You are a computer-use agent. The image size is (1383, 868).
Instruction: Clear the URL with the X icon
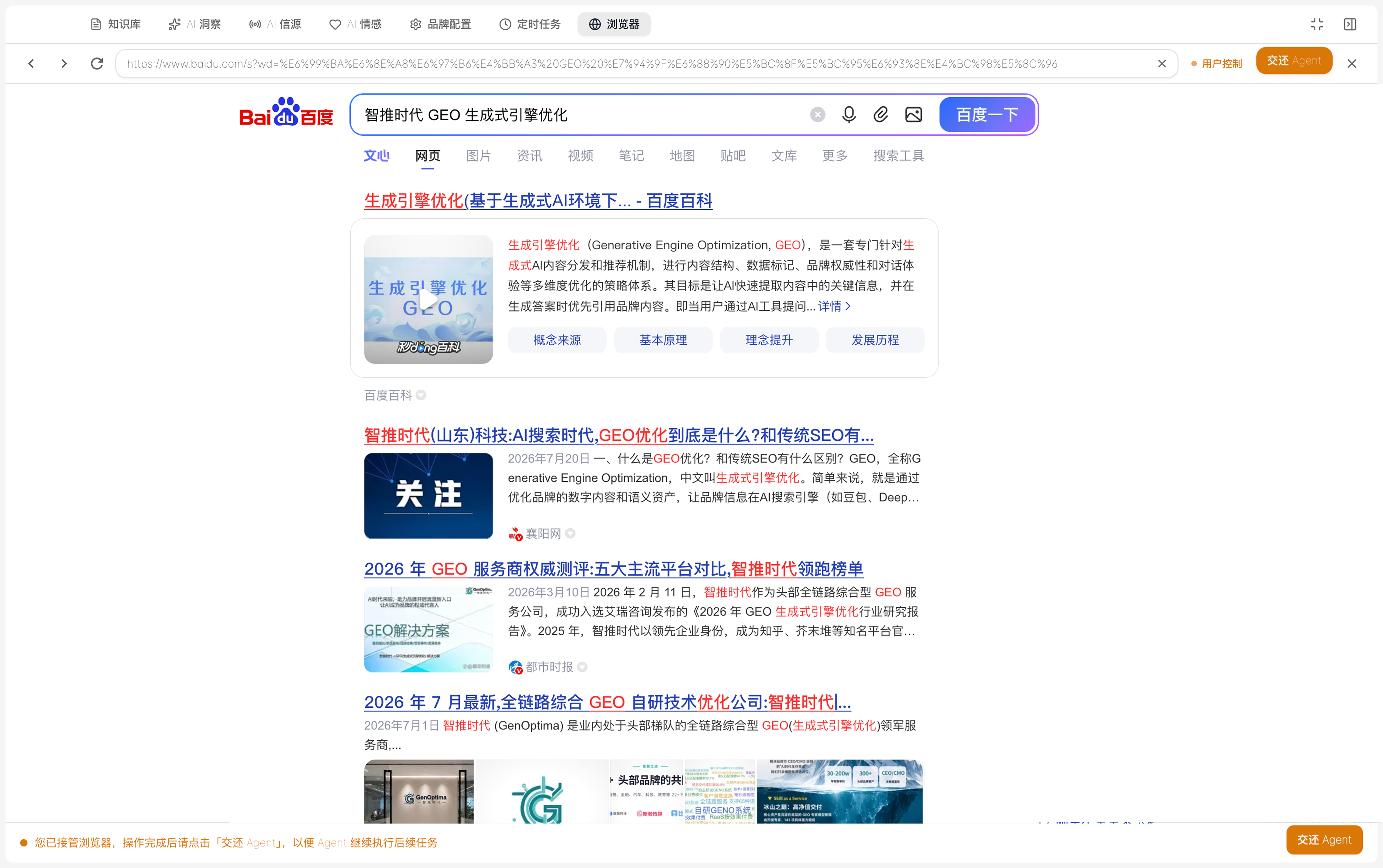point(1162,63)
